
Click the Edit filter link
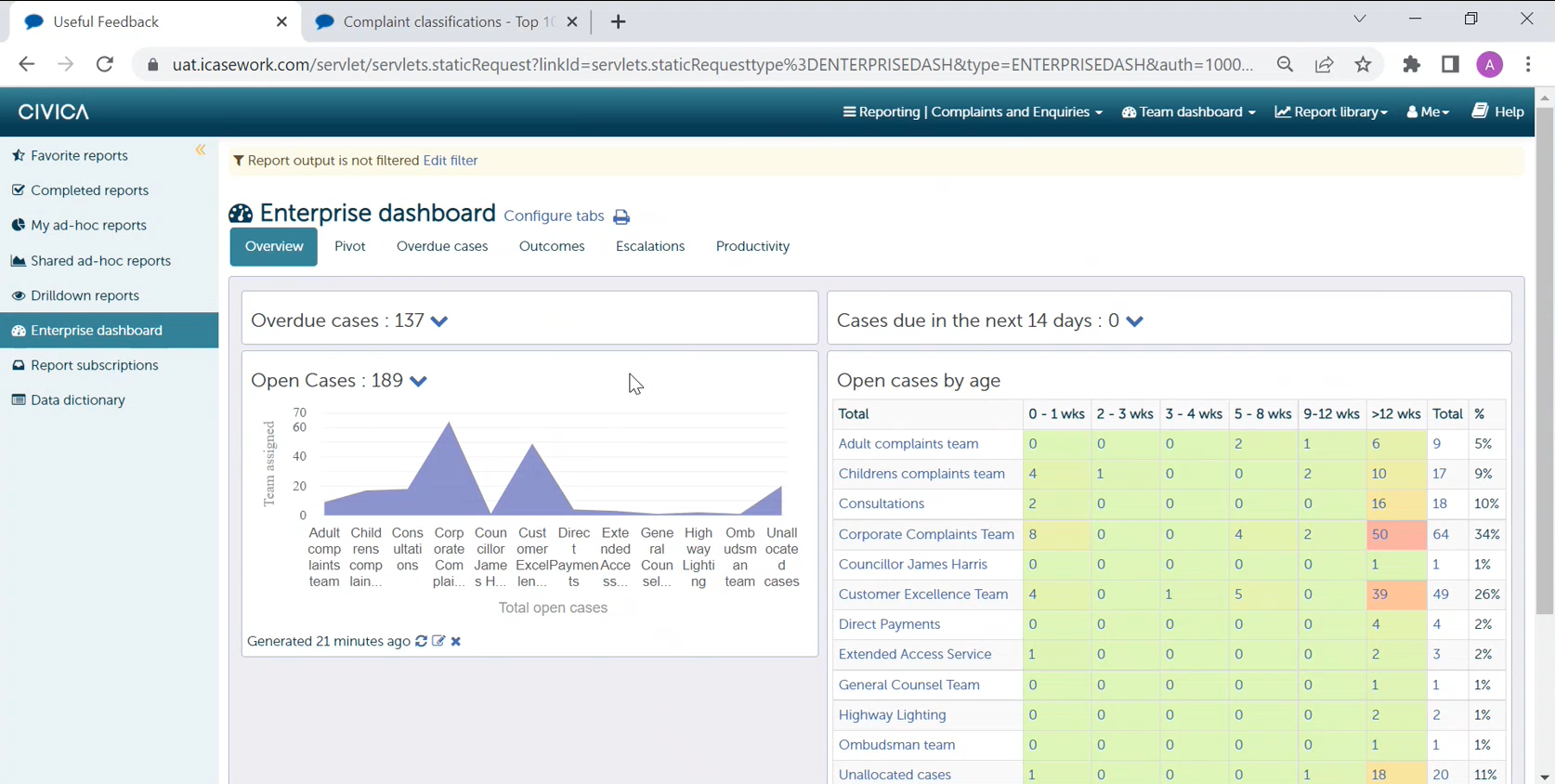pyautogui.click(x=451, y=161)
